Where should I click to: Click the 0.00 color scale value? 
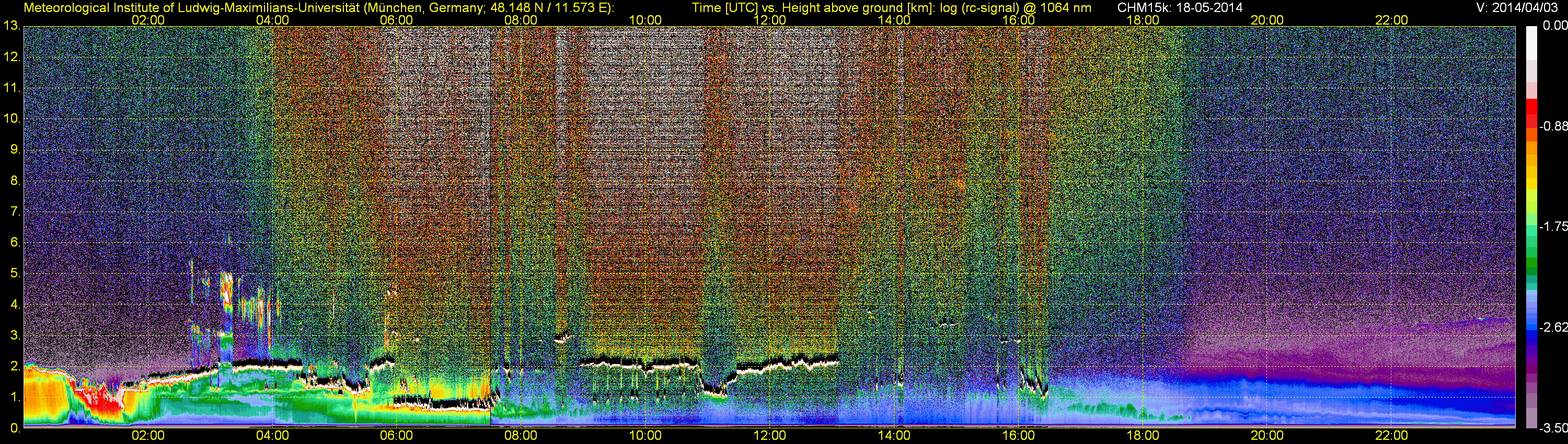(1553, 26)
